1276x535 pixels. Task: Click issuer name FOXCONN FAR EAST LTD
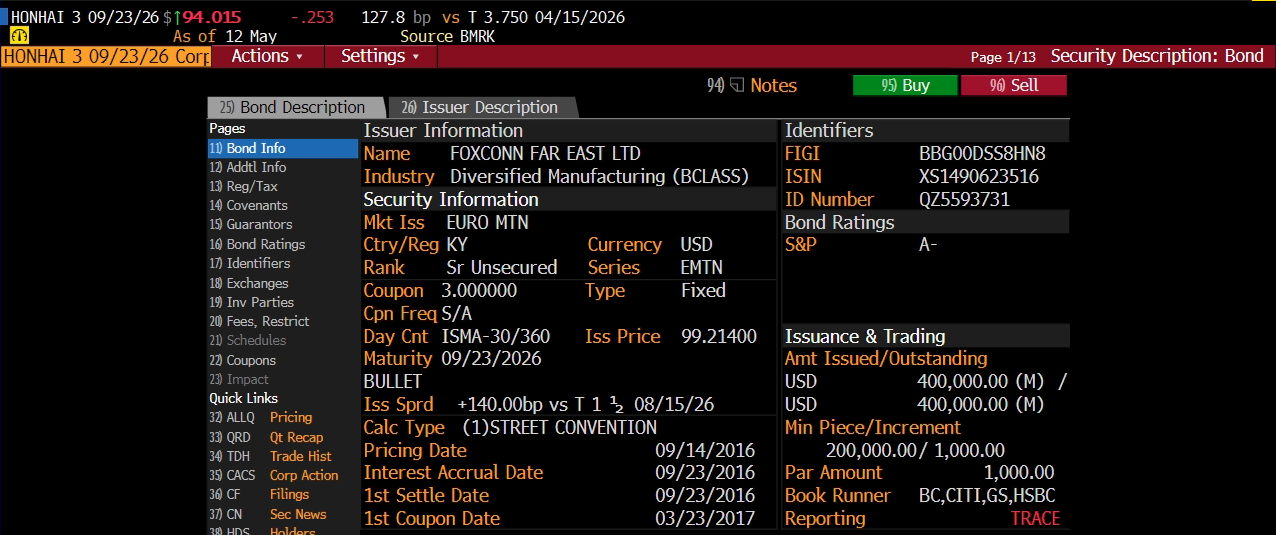[x=545, y=154]
